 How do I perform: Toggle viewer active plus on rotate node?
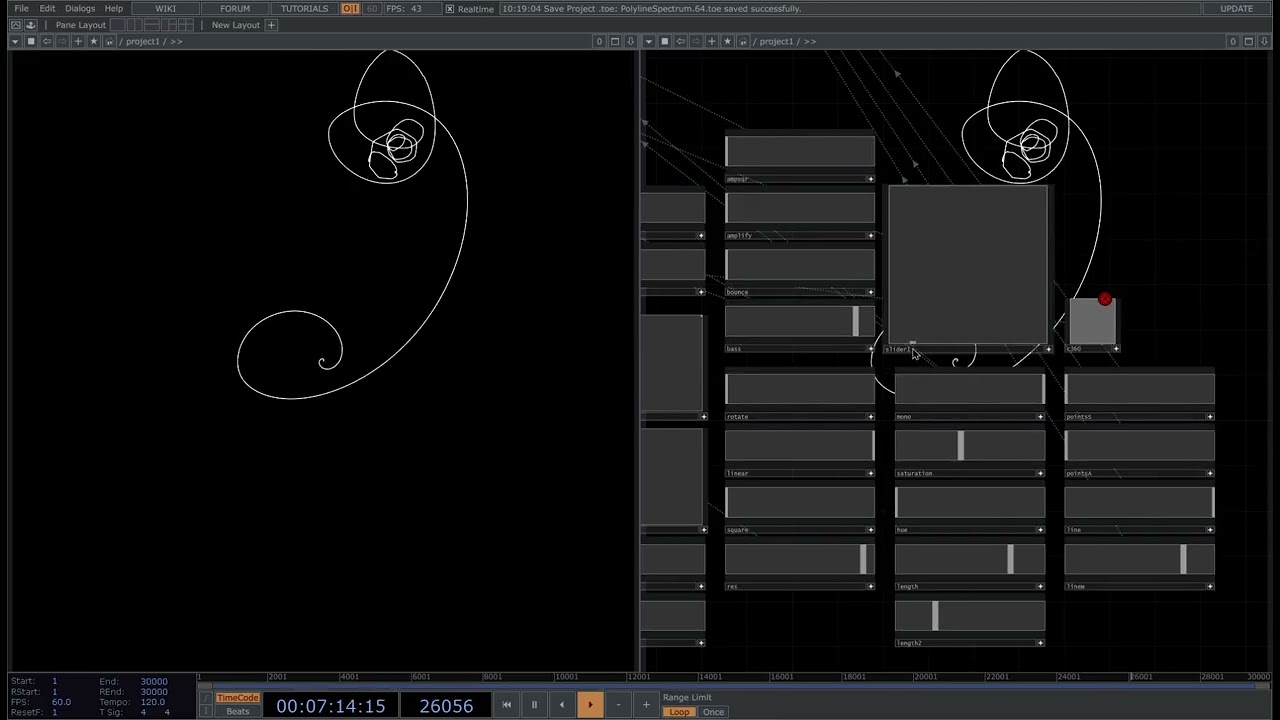pyautogui.click(x=870, y=417)
